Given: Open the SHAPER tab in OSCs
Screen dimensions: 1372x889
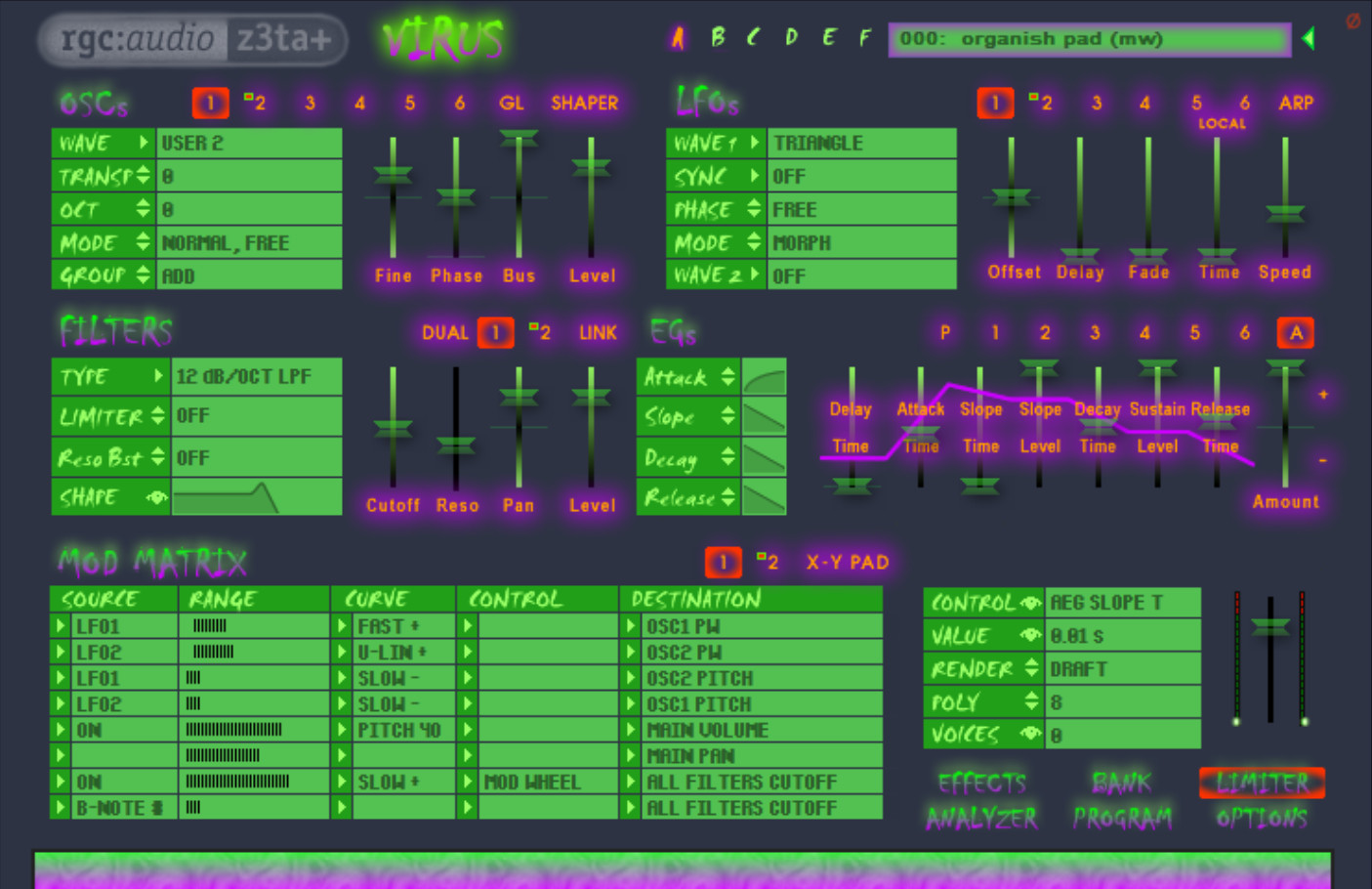Looking at the screenshot, I should [584, 103].
